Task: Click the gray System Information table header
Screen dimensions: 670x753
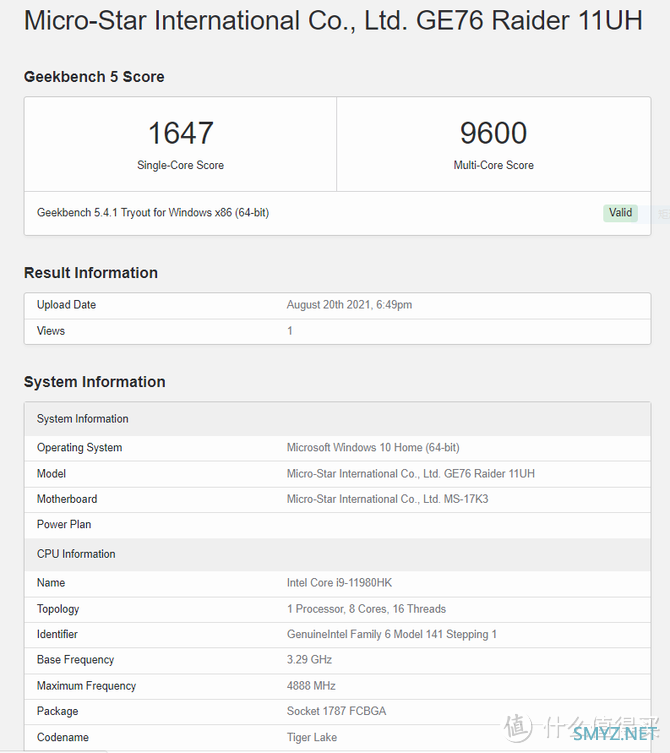Action: coord(338,419)
